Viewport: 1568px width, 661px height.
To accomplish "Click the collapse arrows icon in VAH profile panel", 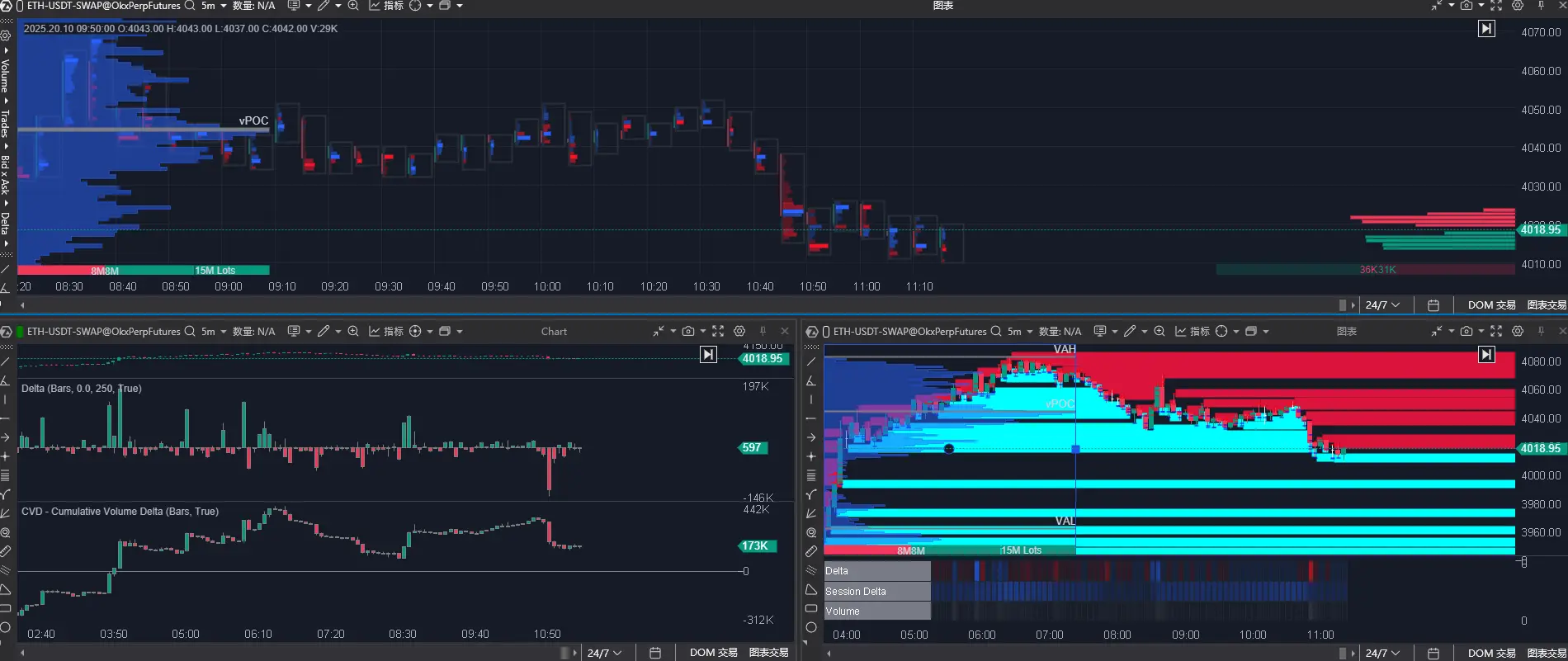I will [x=1437, y=331].
